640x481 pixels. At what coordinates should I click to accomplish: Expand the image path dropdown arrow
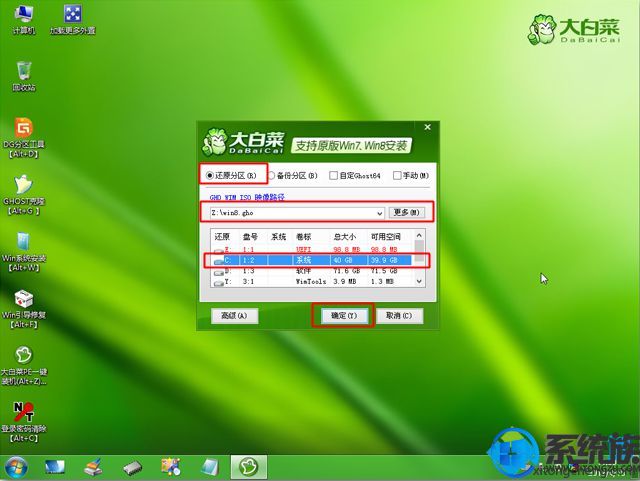(x=380, y=213)
